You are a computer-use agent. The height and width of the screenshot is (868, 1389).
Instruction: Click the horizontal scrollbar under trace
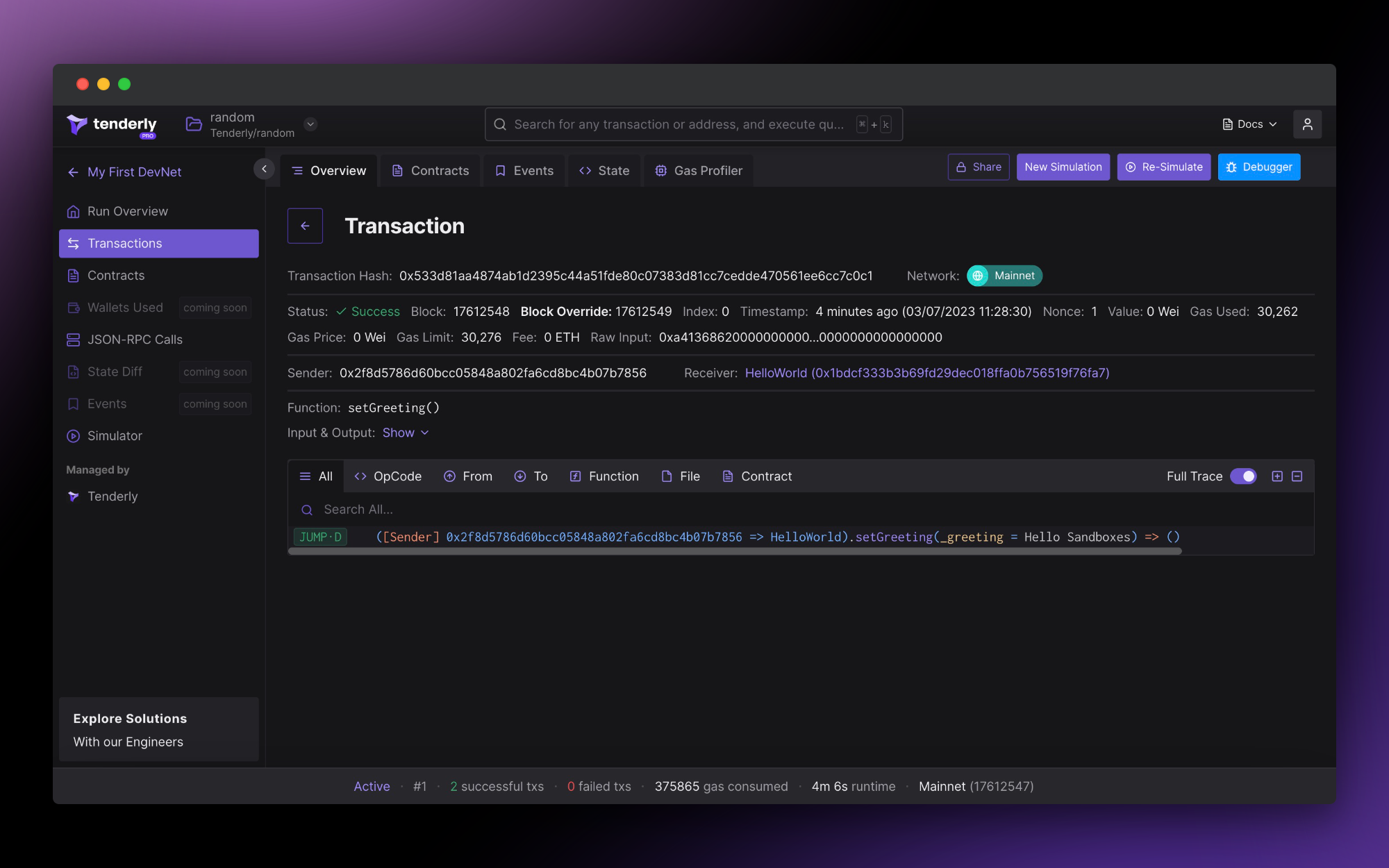pos(734,551)
